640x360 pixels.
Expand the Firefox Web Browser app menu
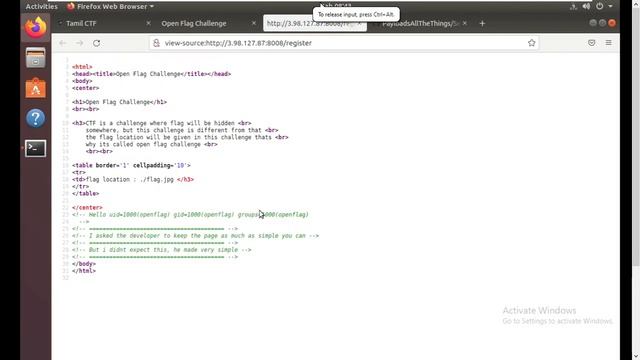coord(111,7)
